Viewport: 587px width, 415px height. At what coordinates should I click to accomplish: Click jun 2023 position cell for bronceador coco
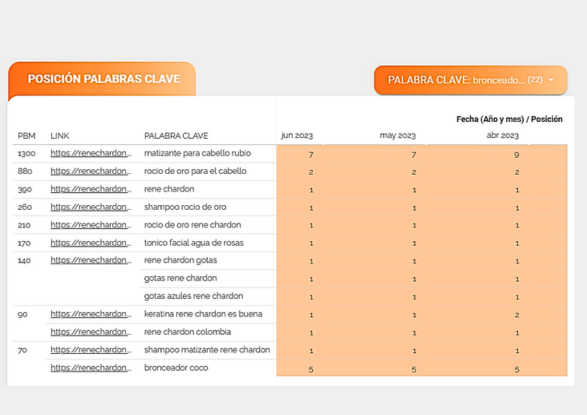coord(311,369)
